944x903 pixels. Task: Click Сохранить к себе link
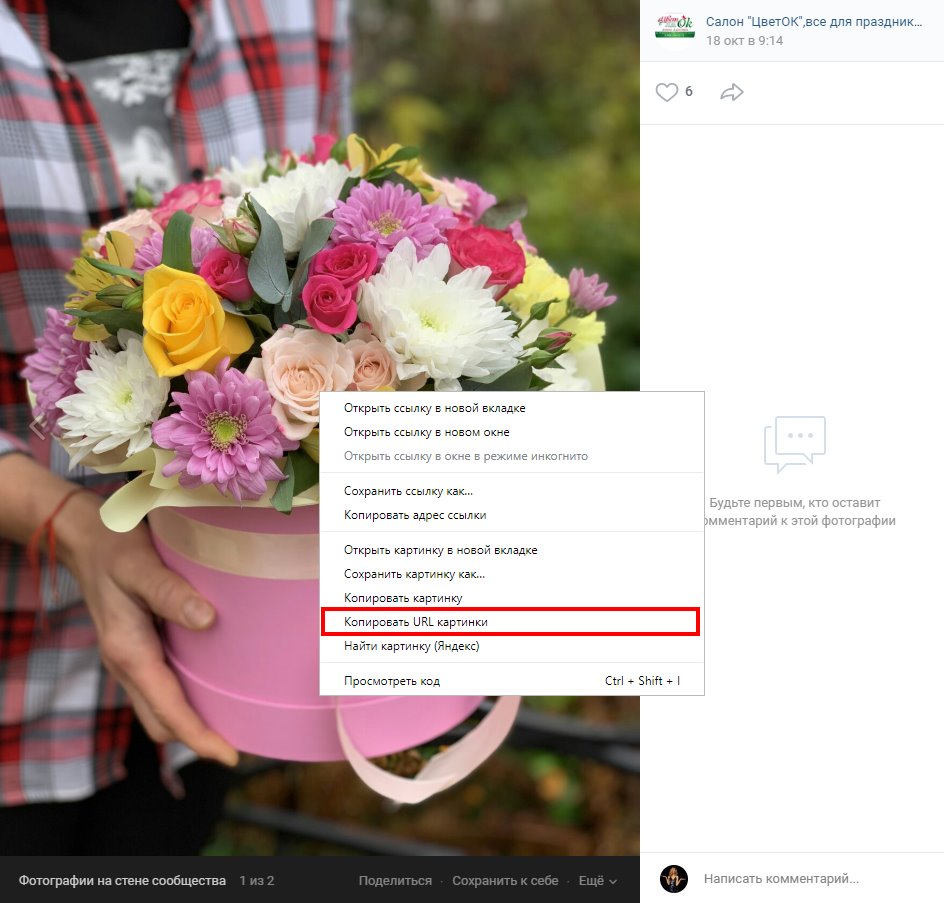[505, 881]
